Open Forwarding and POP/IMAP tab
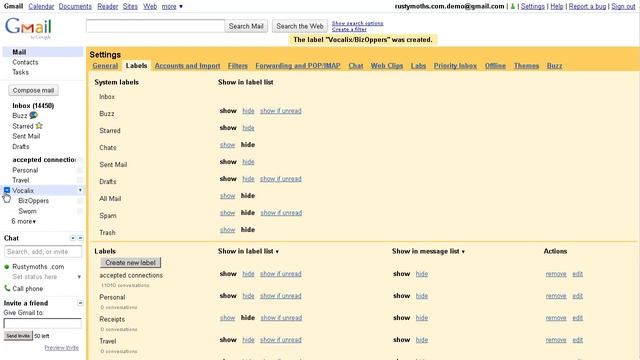The width and height of the screenshot is (640, 360). (x=298, y=66)
